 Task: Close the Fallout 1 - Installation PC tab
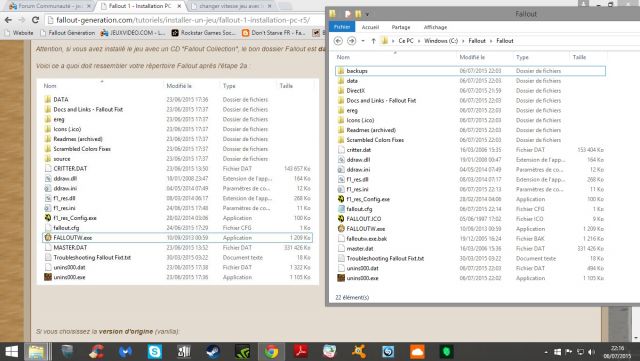[x=179, y=6]
